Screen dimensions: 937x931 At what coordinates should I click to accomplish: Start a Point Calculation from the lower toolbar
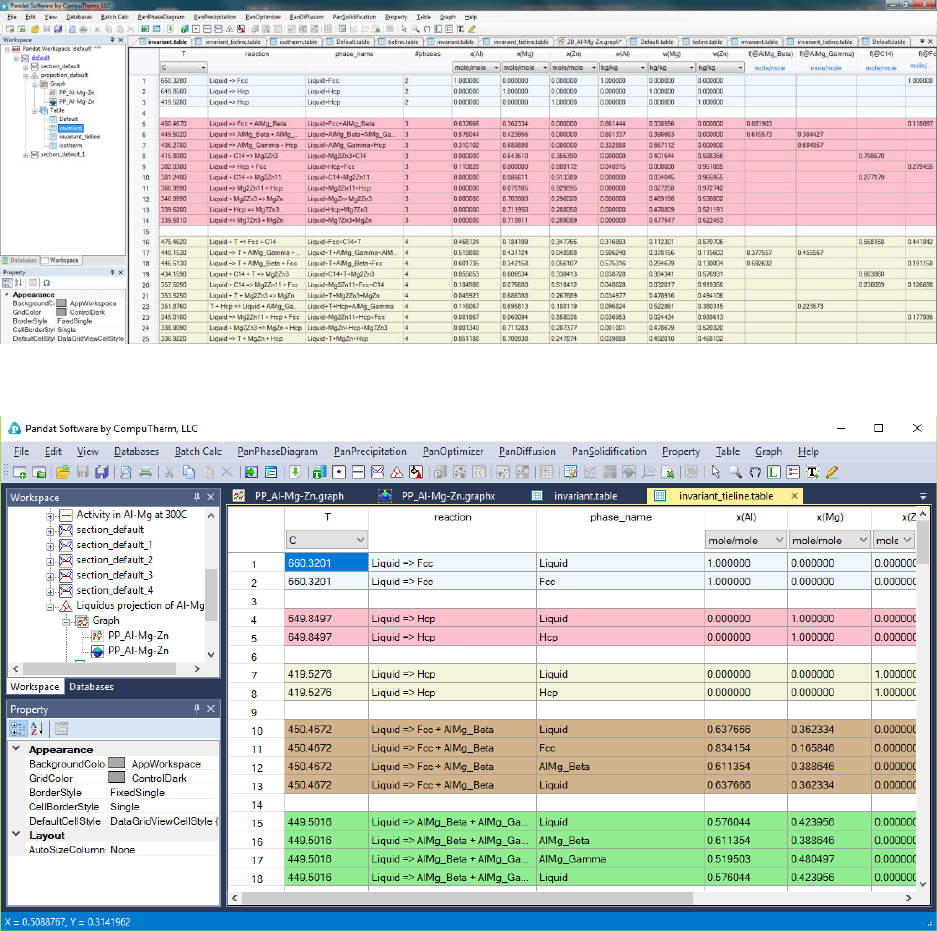(339, 473)
